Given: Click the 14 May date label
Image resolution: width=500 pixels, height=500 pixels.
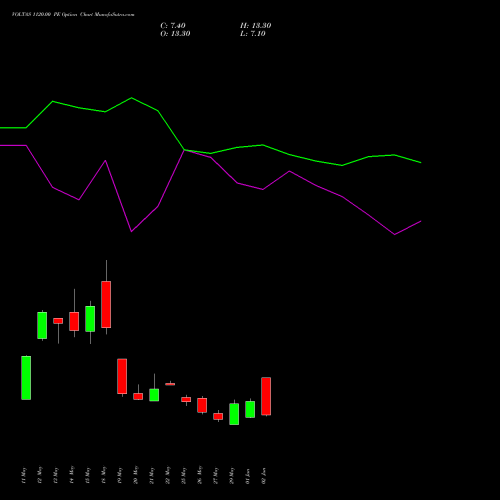Looking at the screenshot, I should (72, 475).
